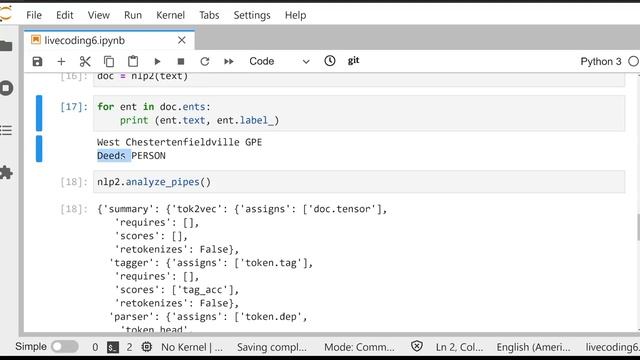Restart kernel and run all cells icon
Screen dimensions: 640x360
(x=229, y=61)
